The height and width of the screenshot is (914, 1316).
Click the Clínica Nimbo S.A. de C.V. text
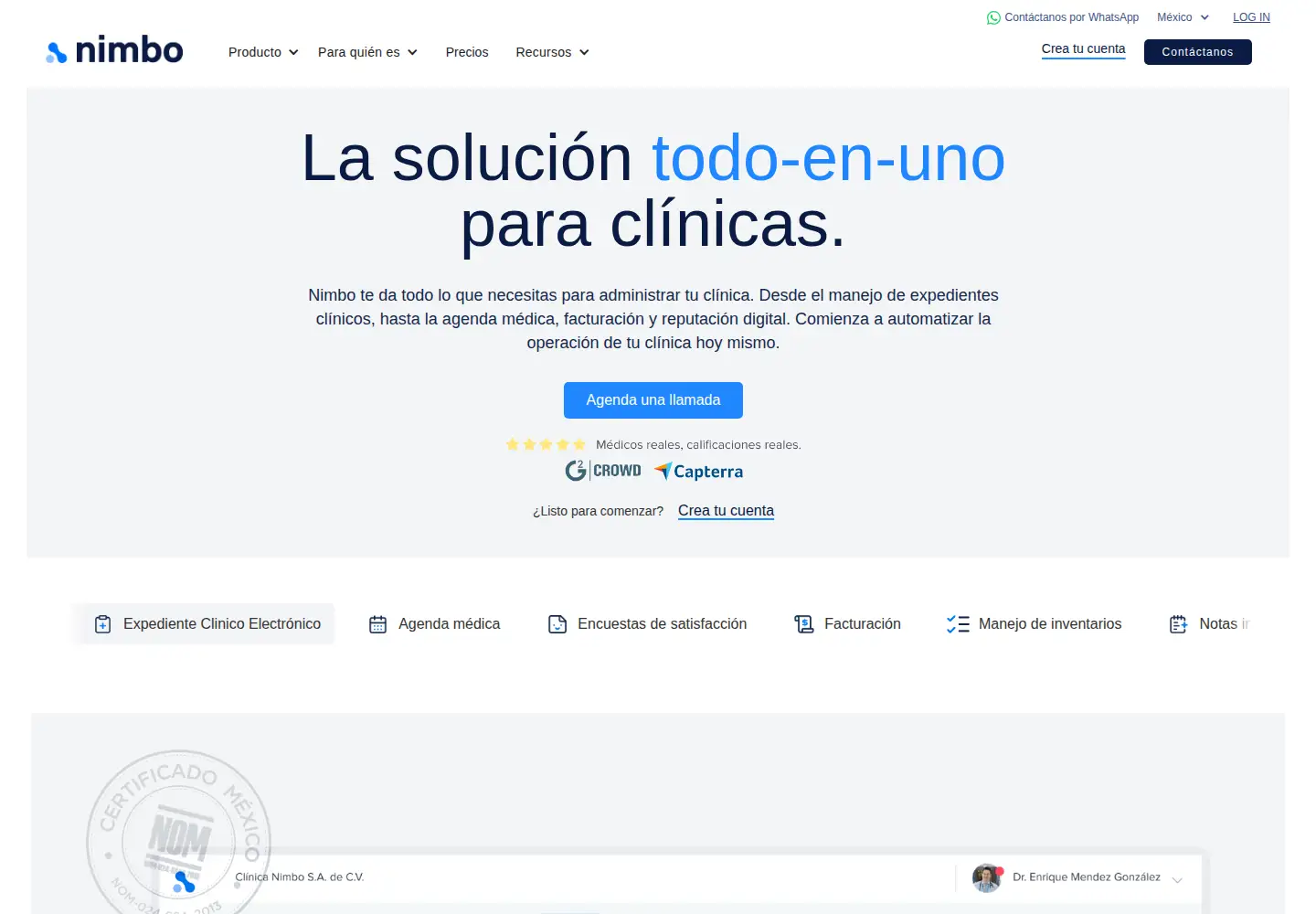(x=300, y=877)
